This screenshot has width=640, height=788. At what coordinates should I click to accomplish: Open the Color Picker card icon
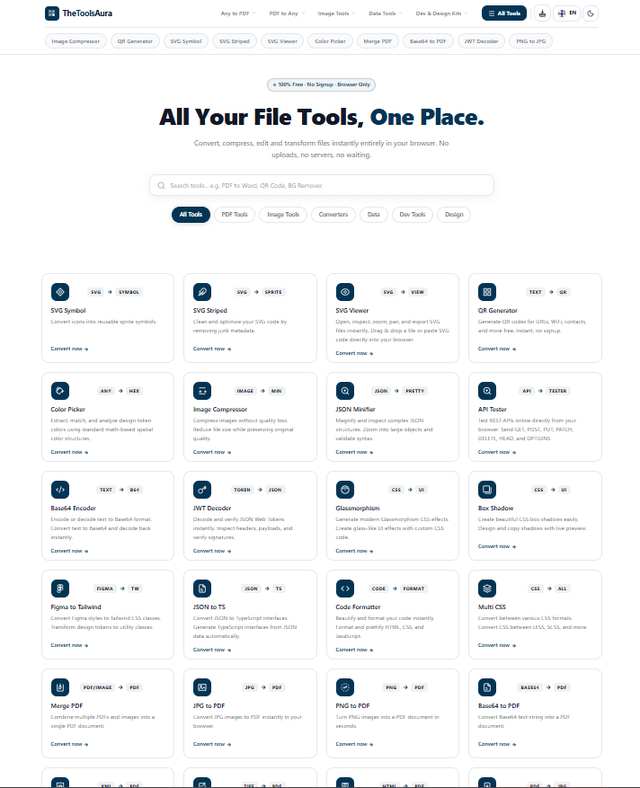pos(60,390)
